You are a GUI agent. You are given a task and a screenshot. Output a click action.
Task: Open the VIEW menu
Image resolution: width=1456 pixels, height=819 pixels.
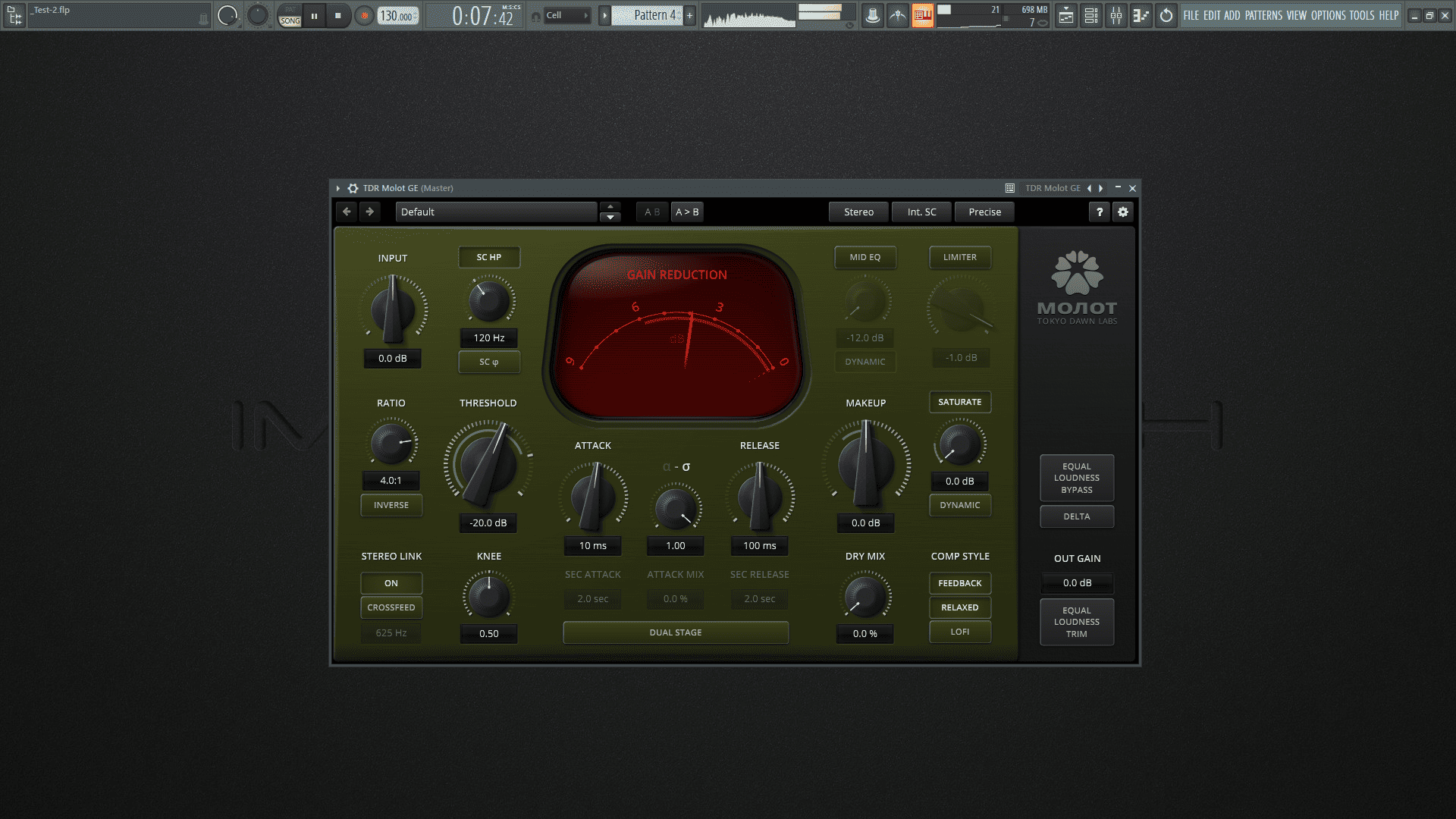(x=1297, y=15)
